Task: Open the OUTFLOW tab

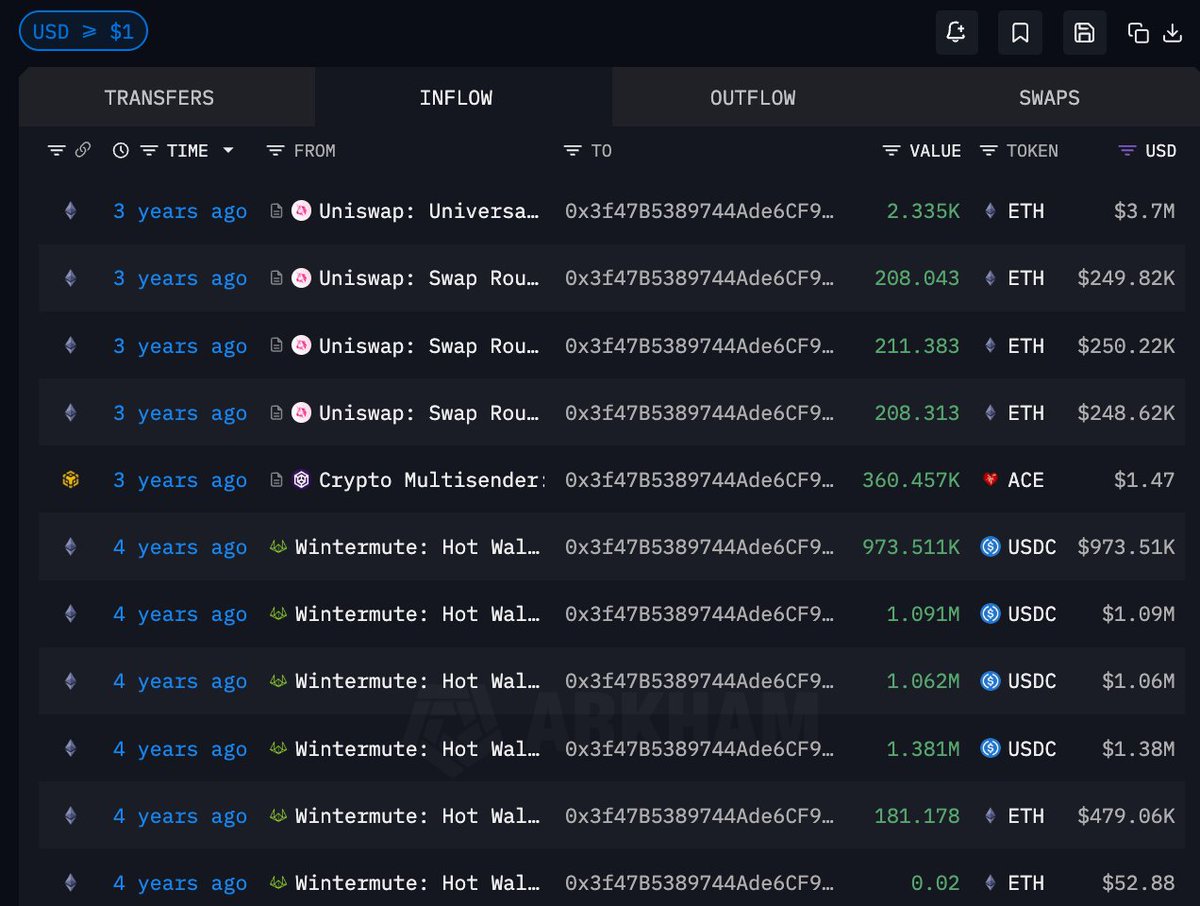Action: pos(753,98)
